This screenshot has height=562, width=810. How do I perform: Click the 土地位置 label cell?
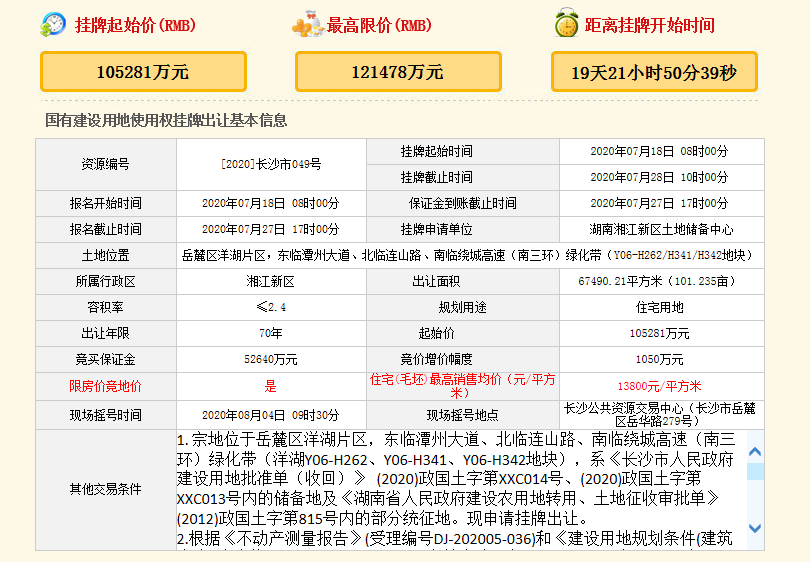click(106, 255)
